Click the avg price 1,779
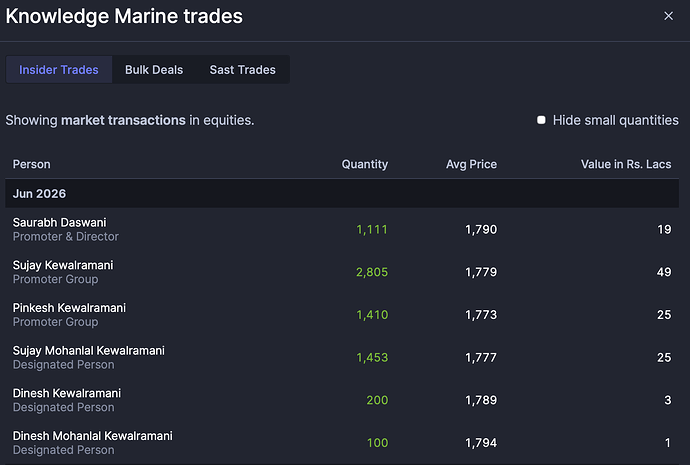 [x=481, y=272]
